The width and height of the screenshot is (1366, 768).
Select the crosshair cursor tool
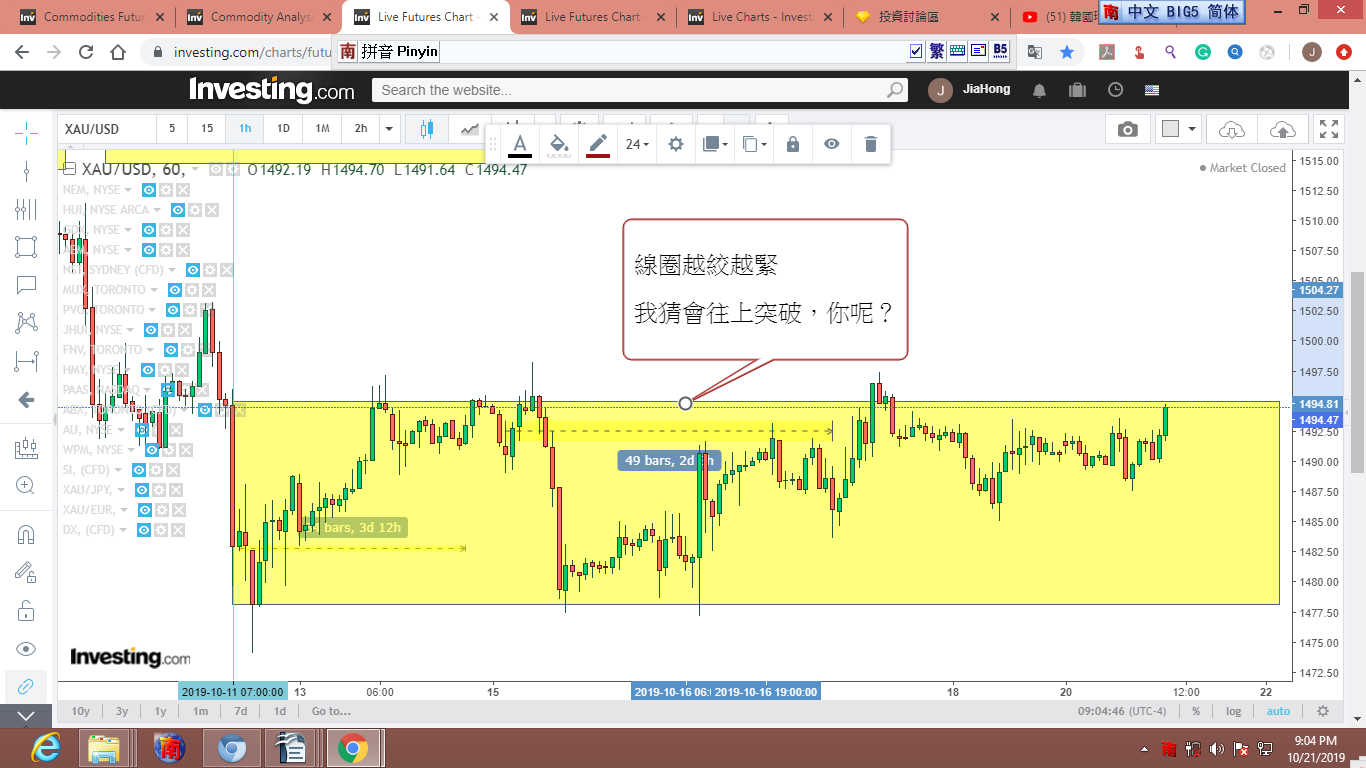coord(26,131)
